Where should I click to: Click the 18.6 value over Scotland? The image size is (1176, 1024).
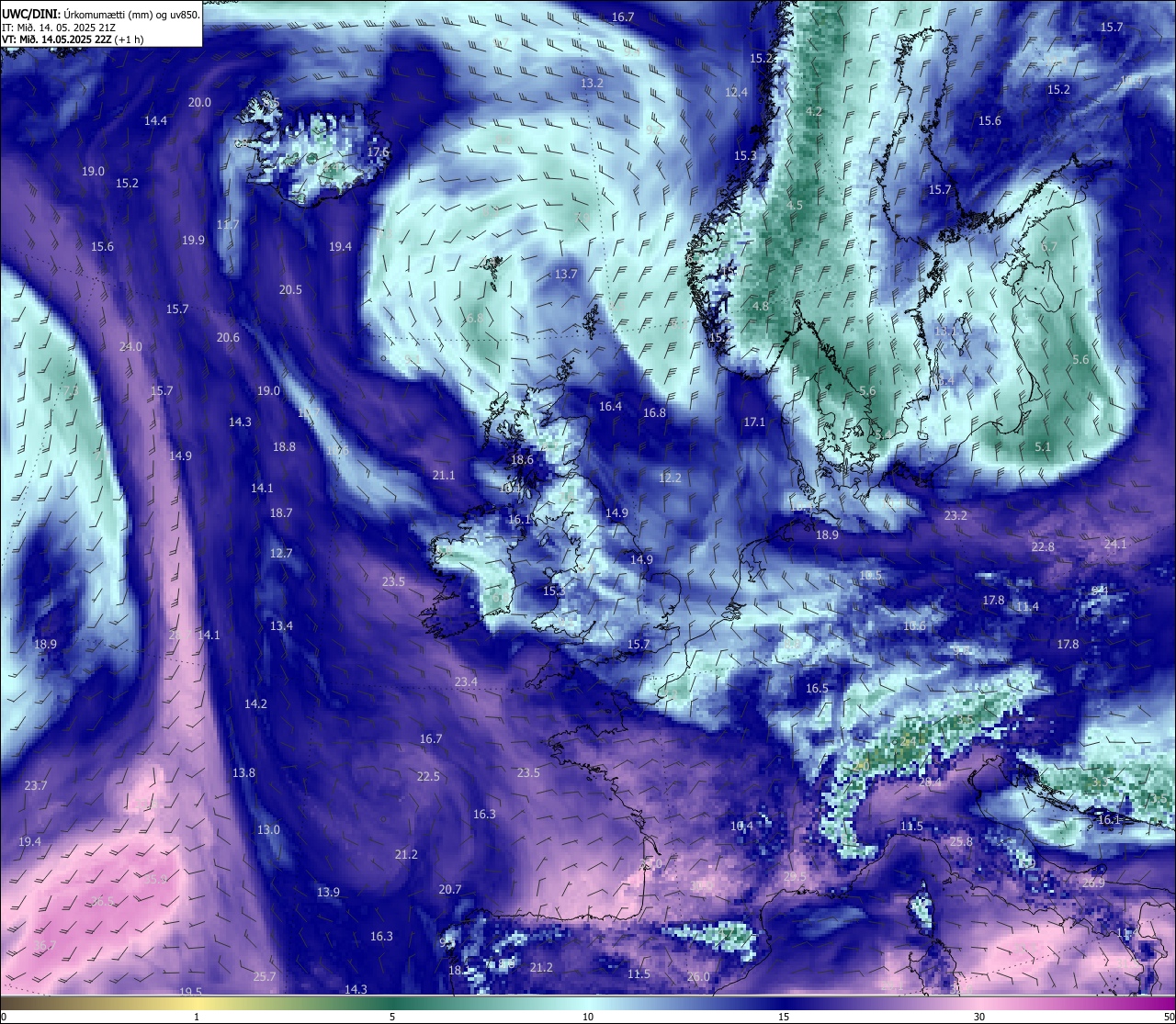tap(522, 461)
